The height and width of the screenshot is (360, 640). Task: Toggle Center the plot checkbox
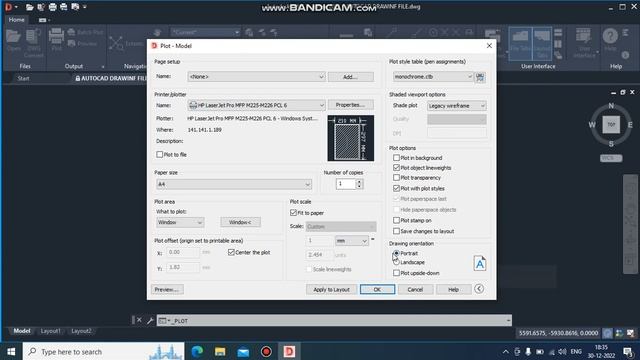click(x=231, y=252)
